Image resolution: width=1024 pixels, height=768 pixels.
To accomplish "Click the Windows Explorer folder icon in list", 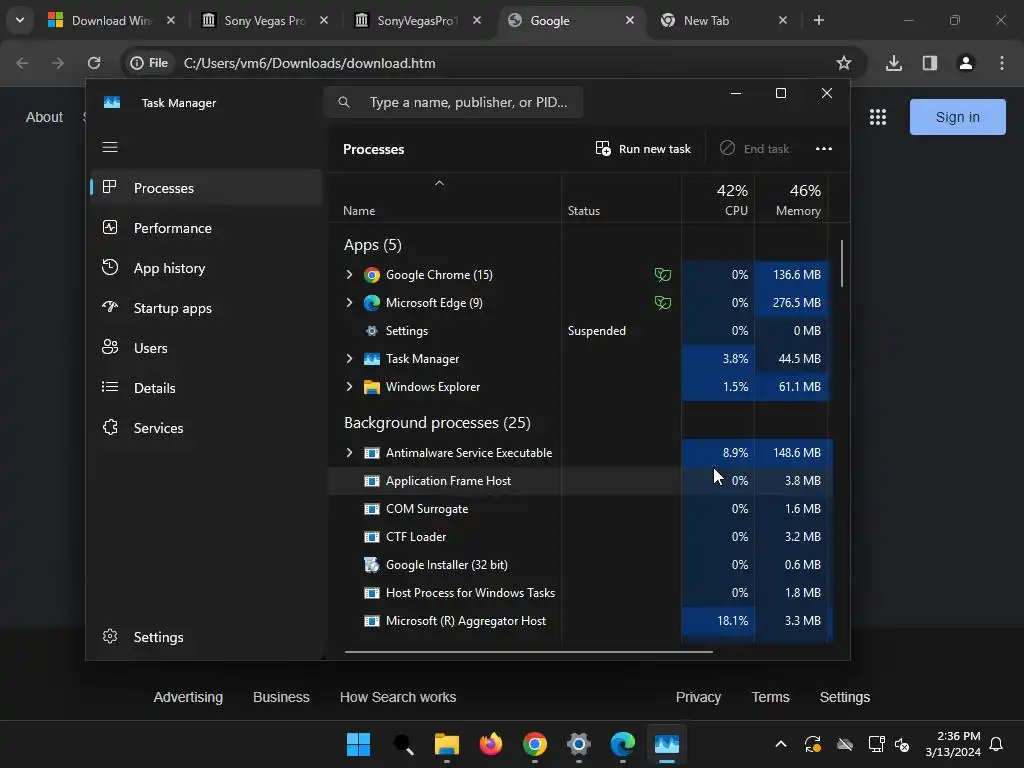I will pos(372,387).
